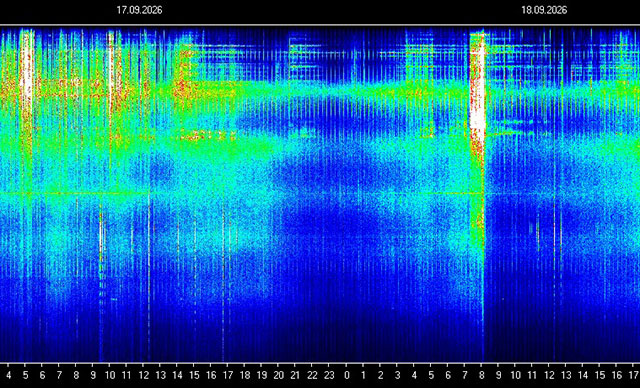This screenshot has height=388, width=640.
Task: Click hour label 17 preceding label 18
Action: (x=228, y=375)
